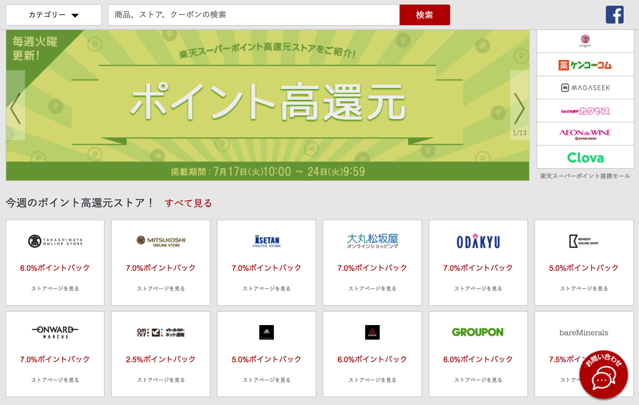Open the Beneish Online Shop logo

point(584,241)
